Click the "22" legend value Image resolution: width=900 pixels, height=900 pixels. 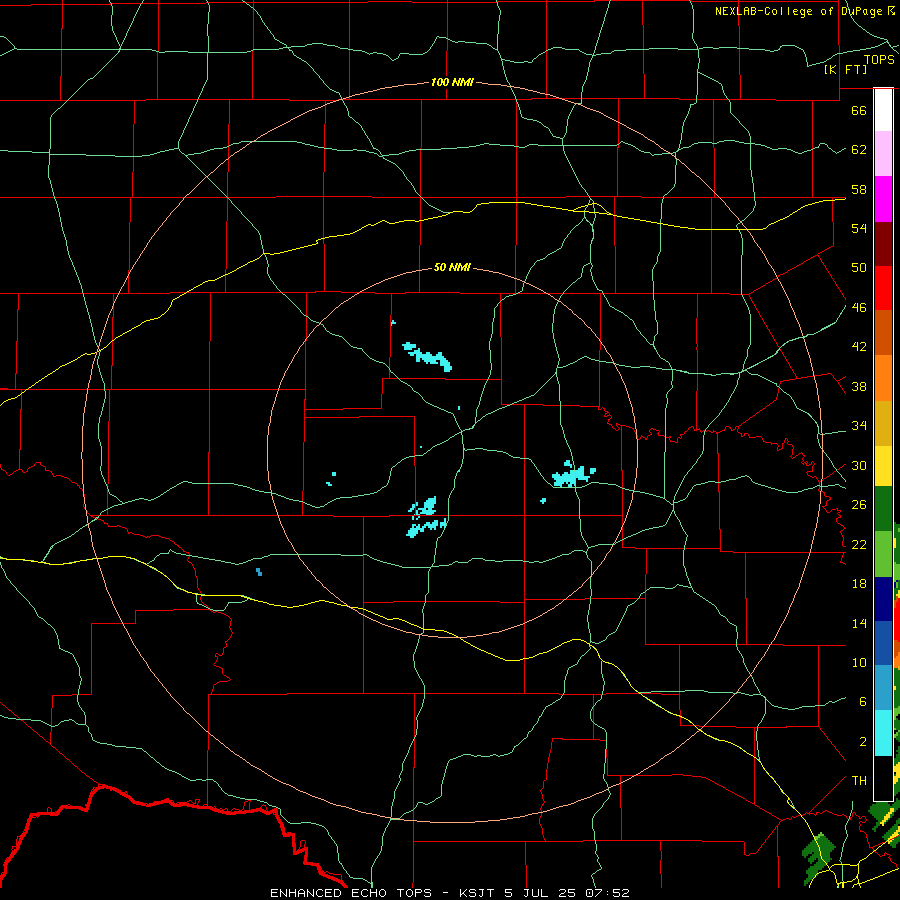coord(859,545)
